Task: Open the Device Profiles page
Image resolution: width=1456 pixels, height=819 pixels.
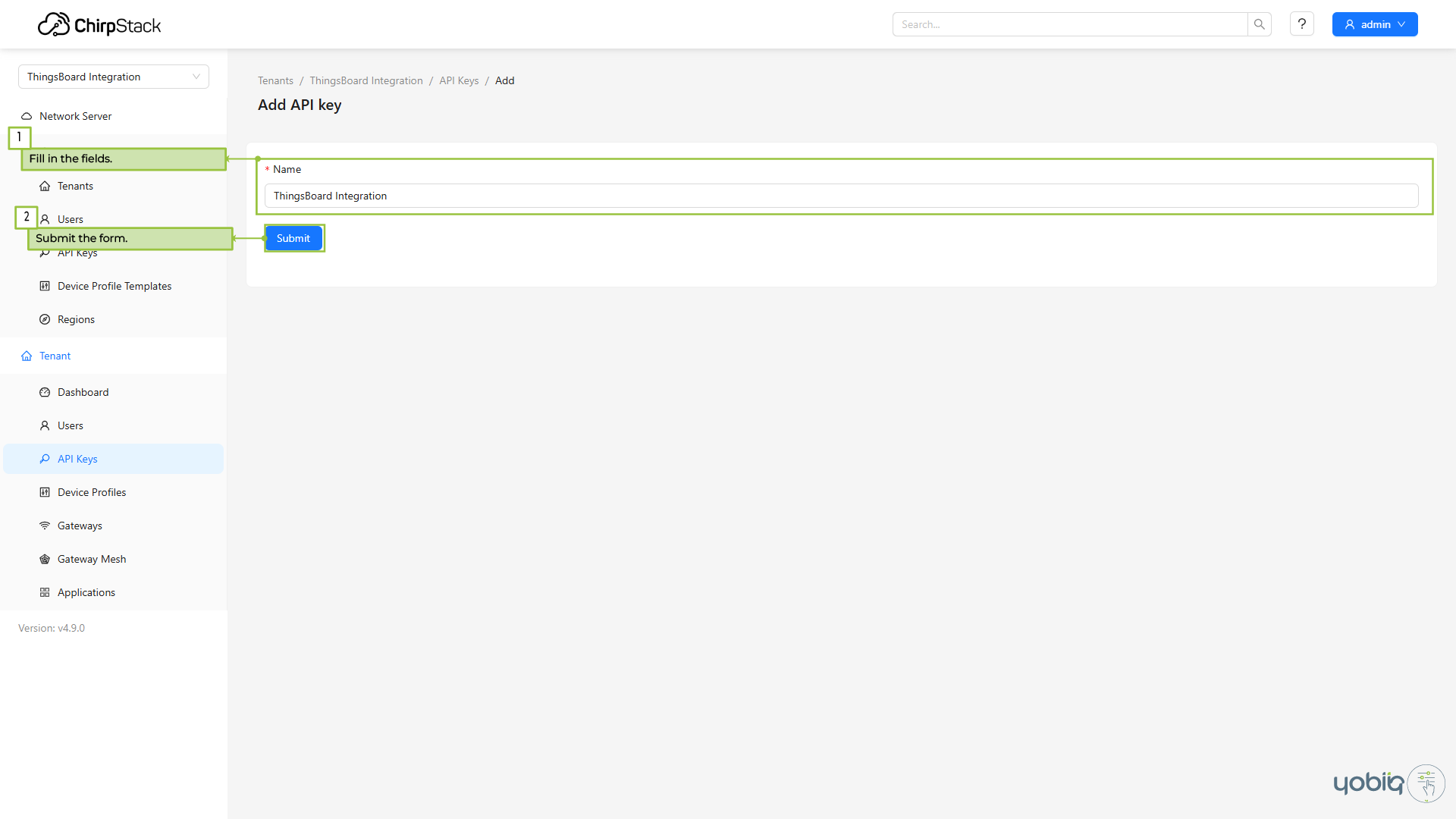Action: [114, 492]
